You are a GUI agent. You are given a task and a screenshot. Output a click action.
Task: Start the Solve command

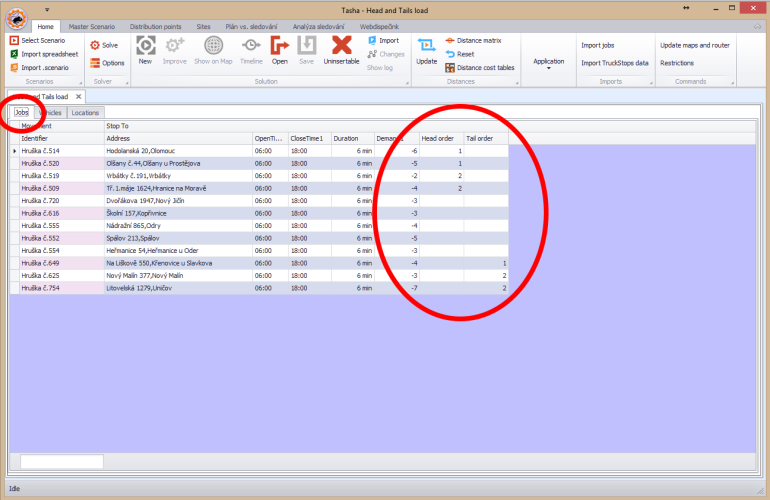(x=104, y=45)
